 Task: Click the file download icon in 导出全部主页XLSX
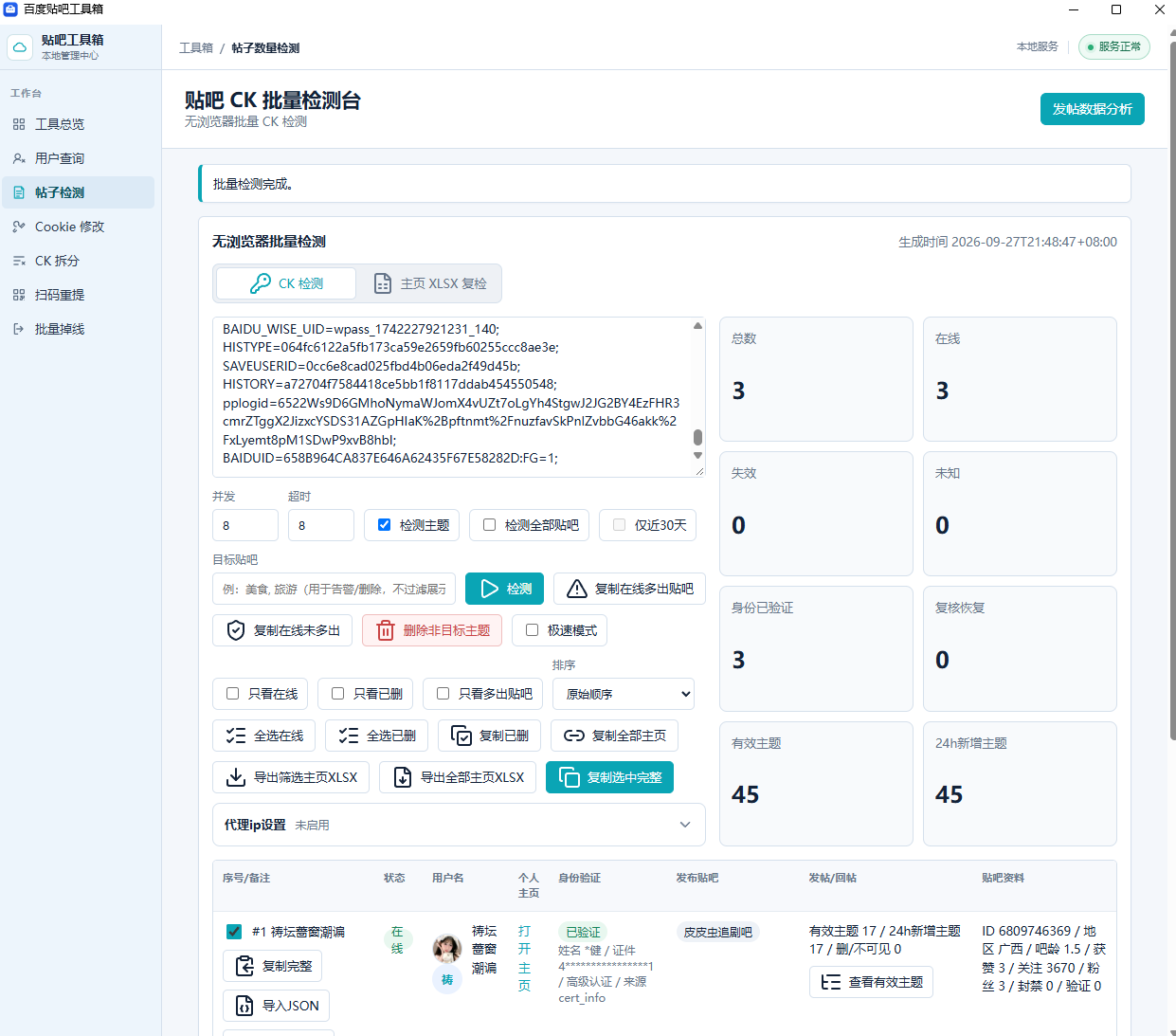[403, 777]
